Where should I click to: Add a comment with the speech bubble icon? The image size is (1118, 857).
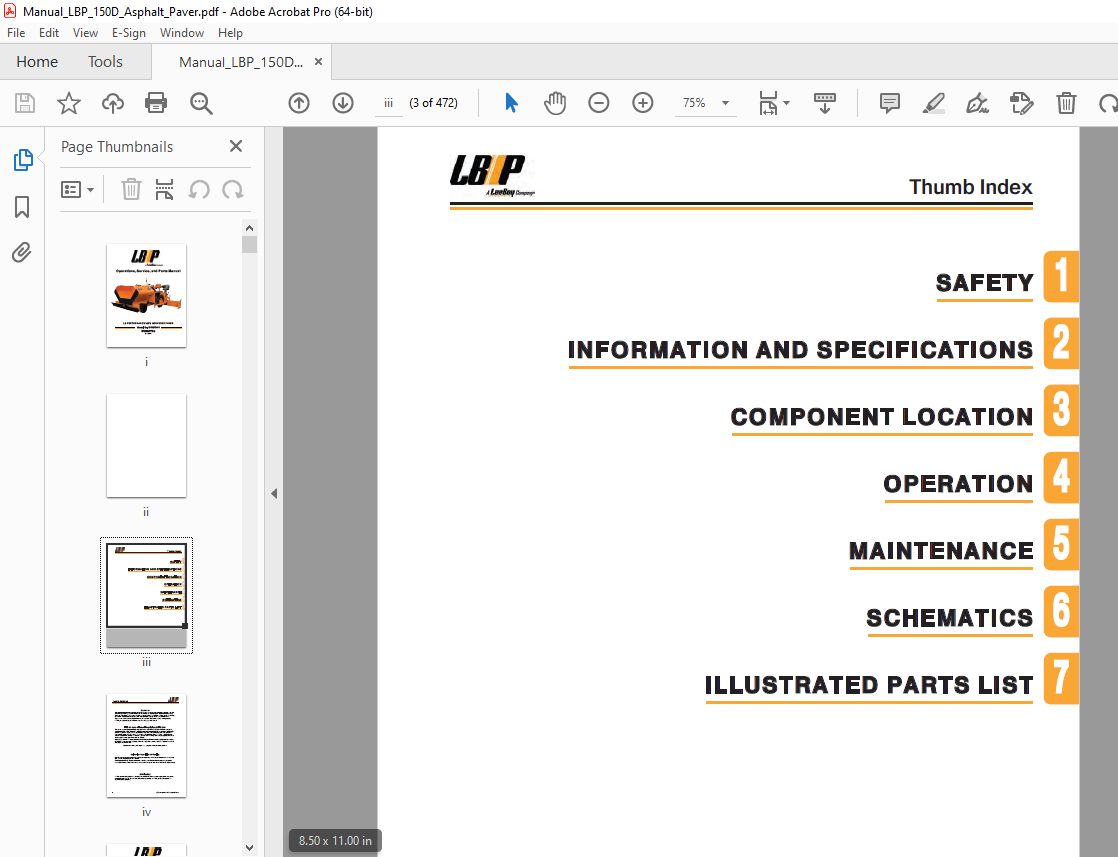(890, 103)
